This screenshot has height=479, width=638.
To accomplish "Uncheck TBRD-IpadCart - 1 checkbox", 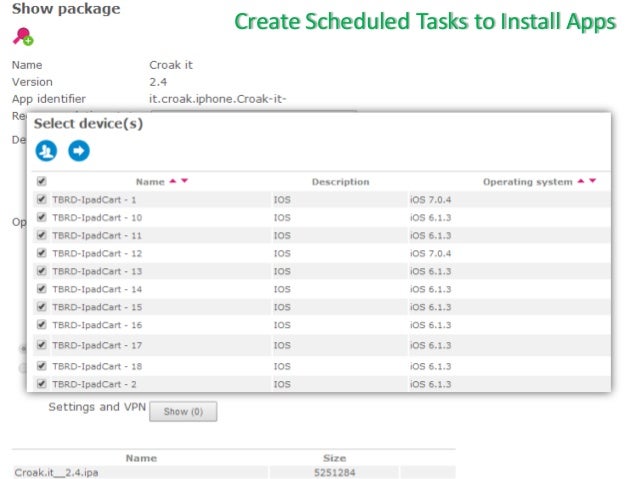I will click(x=41, y=199).
